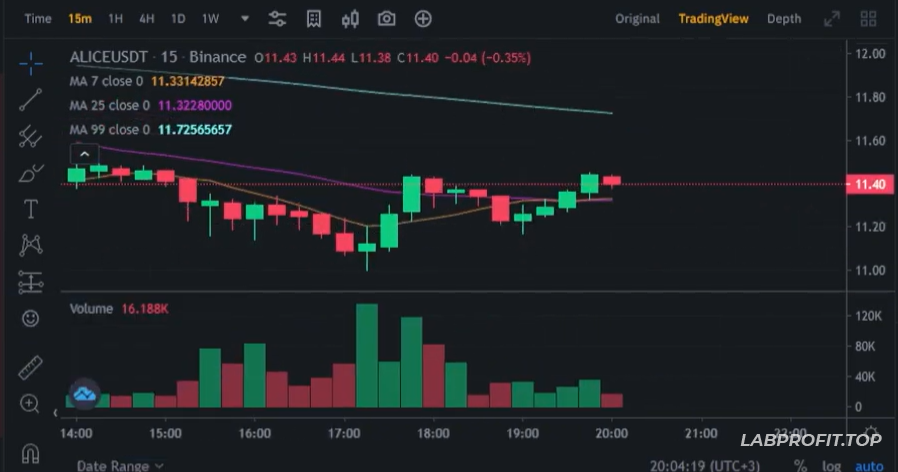
Task: Open the Date Range dropdown
Action: pyautogui.click(x=120, y=465)
